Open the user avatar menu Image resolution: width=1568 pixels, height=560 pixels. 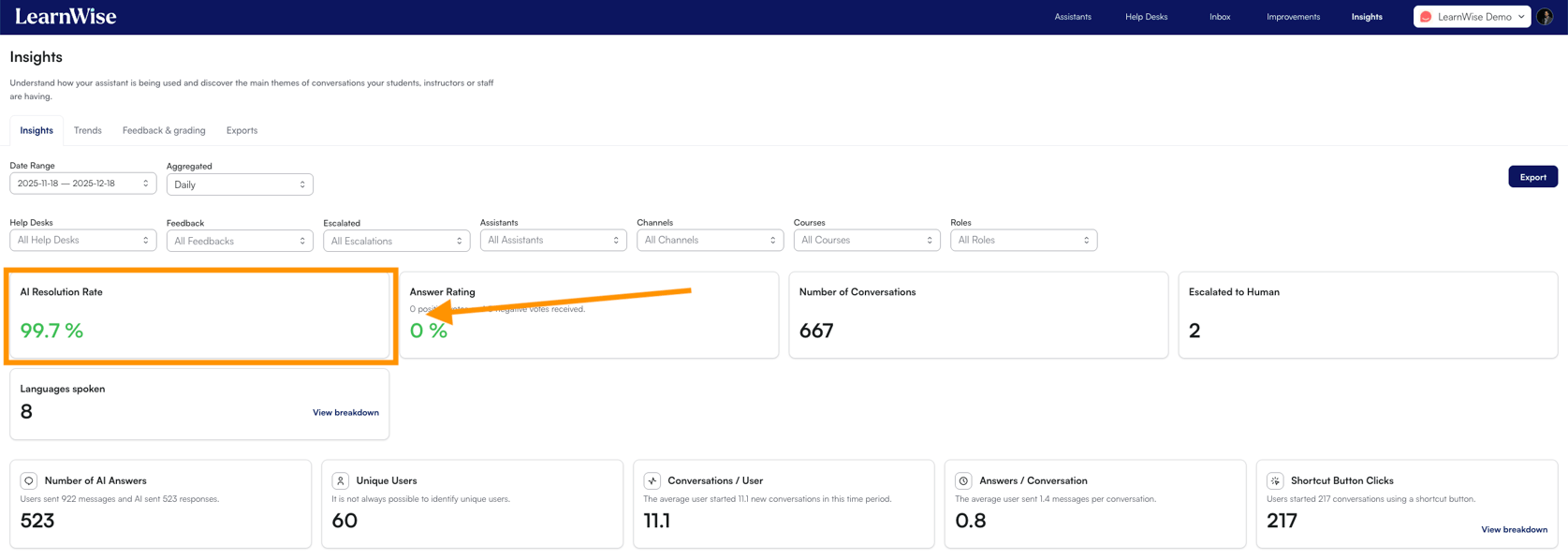pos(1545,17)
